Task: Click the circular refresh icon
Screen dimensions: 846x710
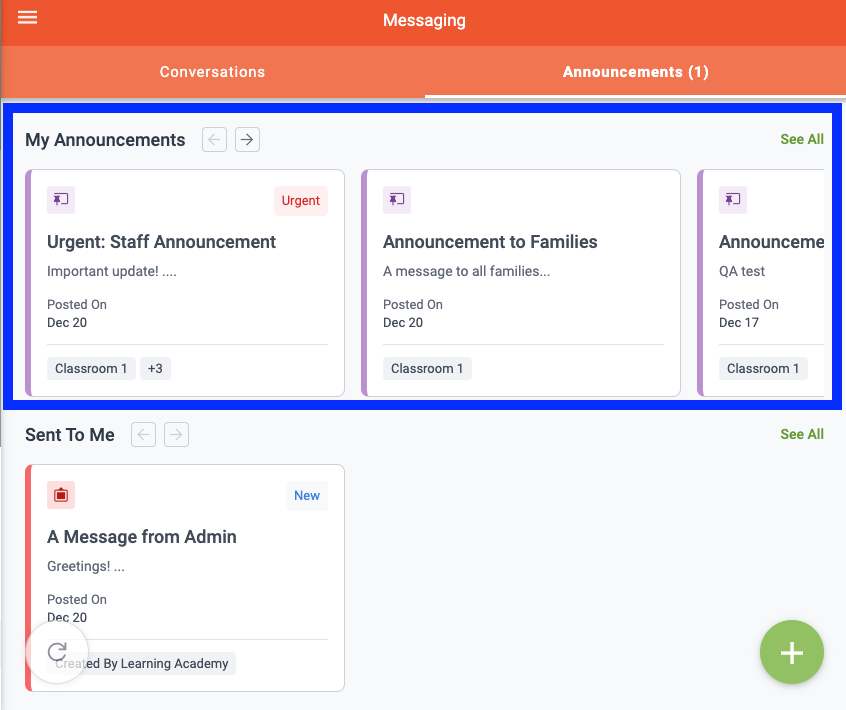Action: tap(58, 653)
